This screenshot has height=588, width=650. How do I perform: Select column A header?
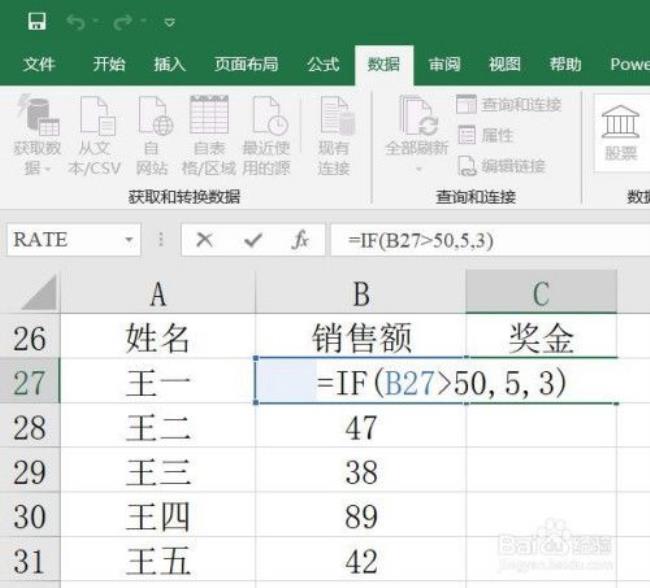[158, 293]
